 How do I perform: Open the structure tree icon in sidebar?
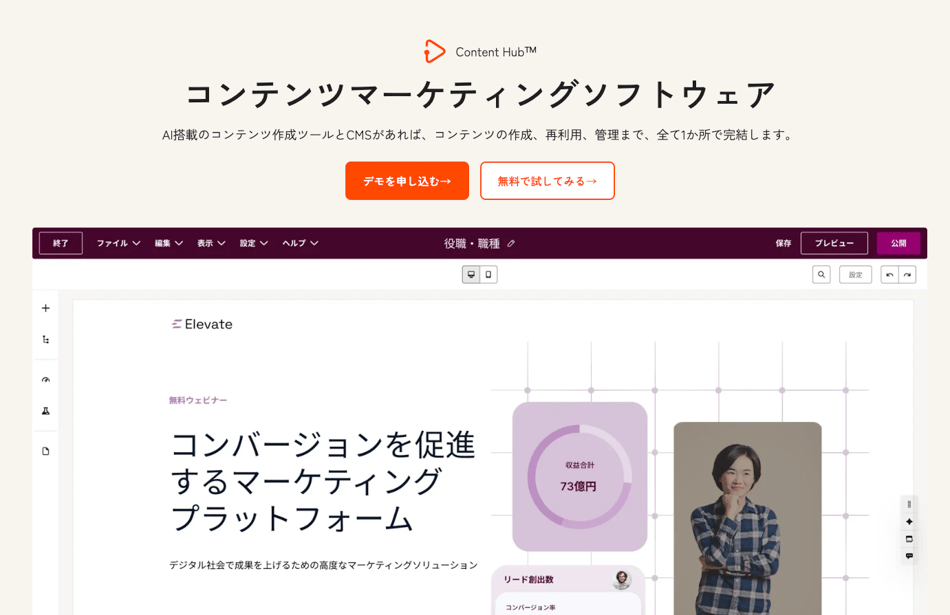[x=45, y=340]
